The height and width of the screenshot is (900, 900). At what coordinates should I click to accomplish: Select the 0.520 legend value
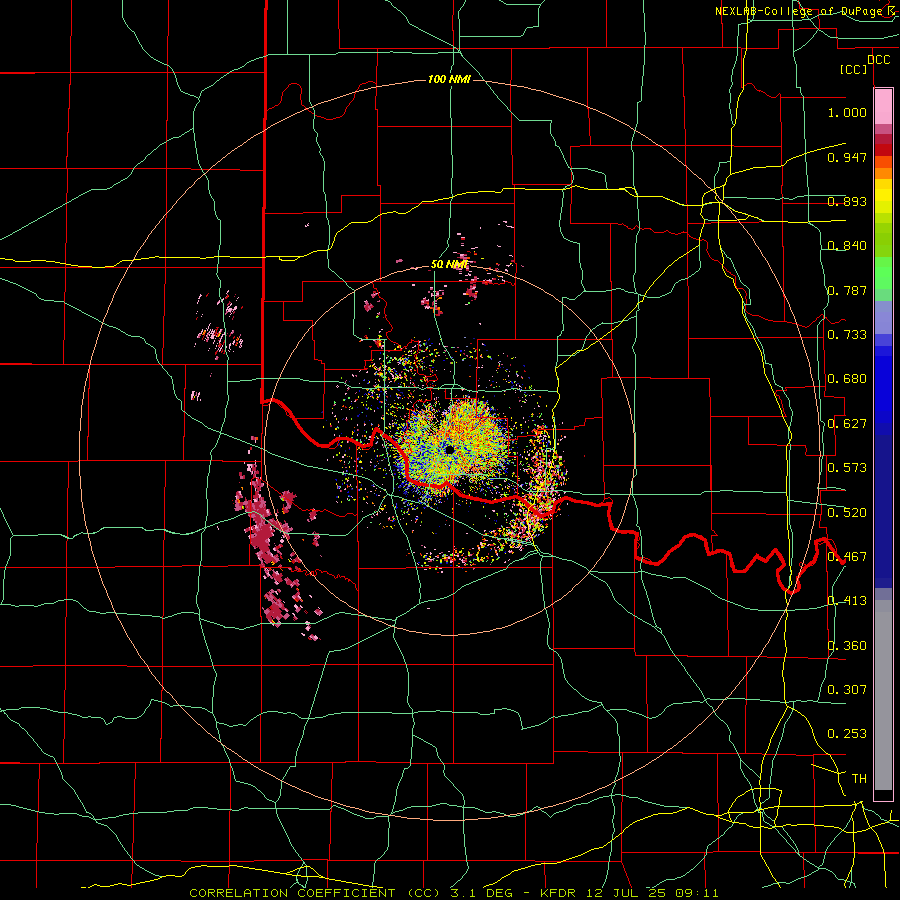(x=847, y=513)
